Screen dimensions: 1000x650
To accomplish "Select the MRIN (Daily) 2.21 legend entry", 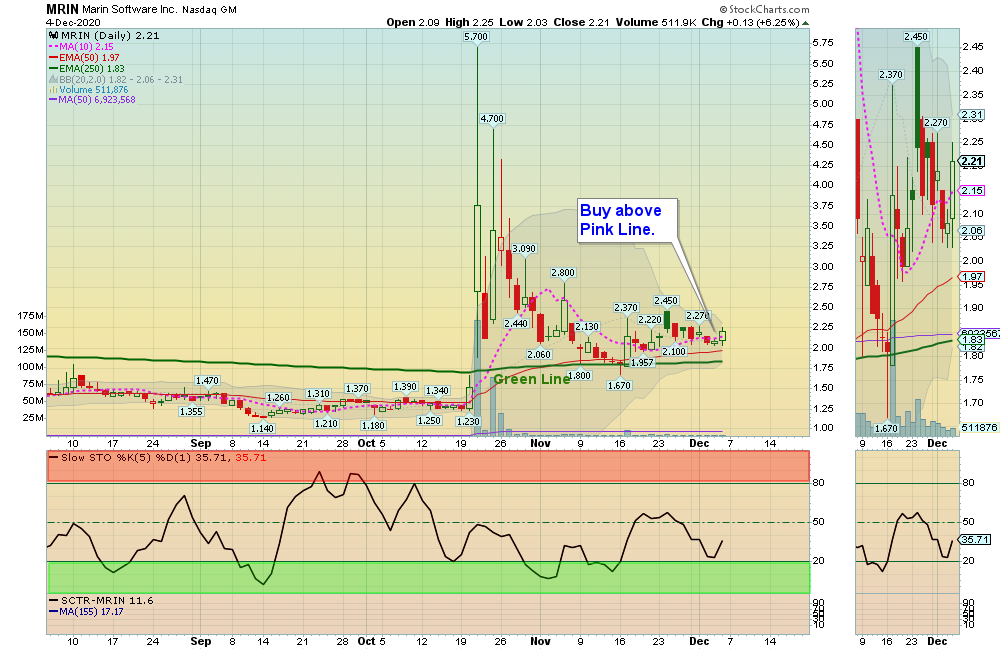I will coord(110,36).
